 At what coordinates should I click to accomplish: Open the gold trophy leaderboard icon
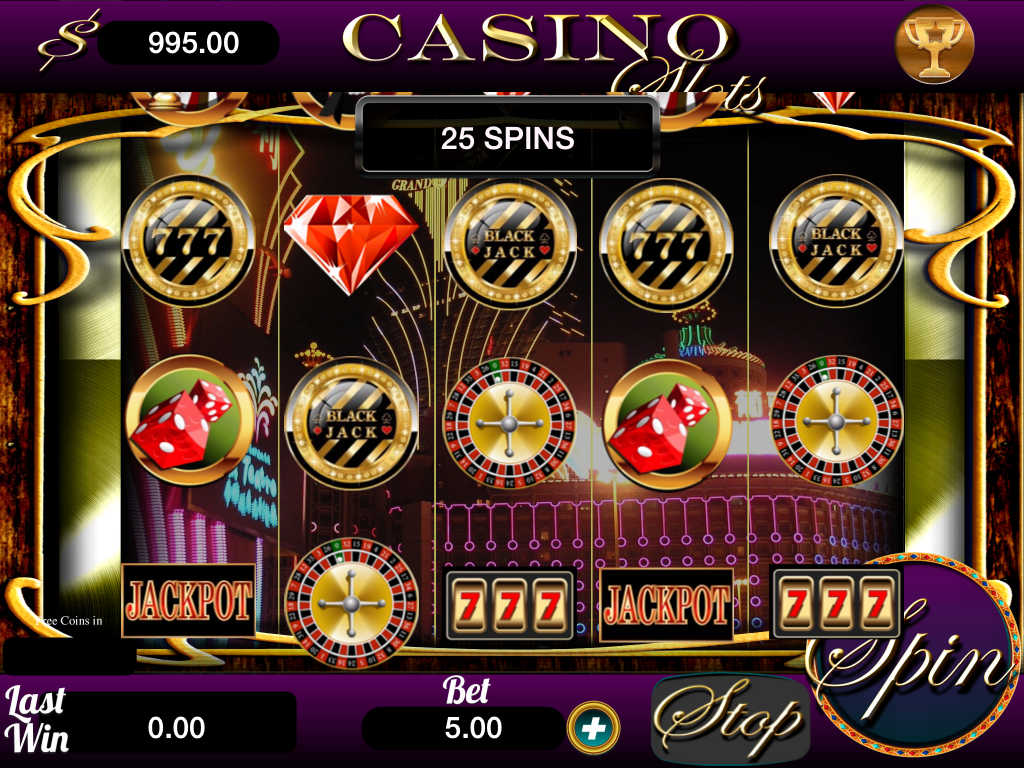[x=934, y=44]
